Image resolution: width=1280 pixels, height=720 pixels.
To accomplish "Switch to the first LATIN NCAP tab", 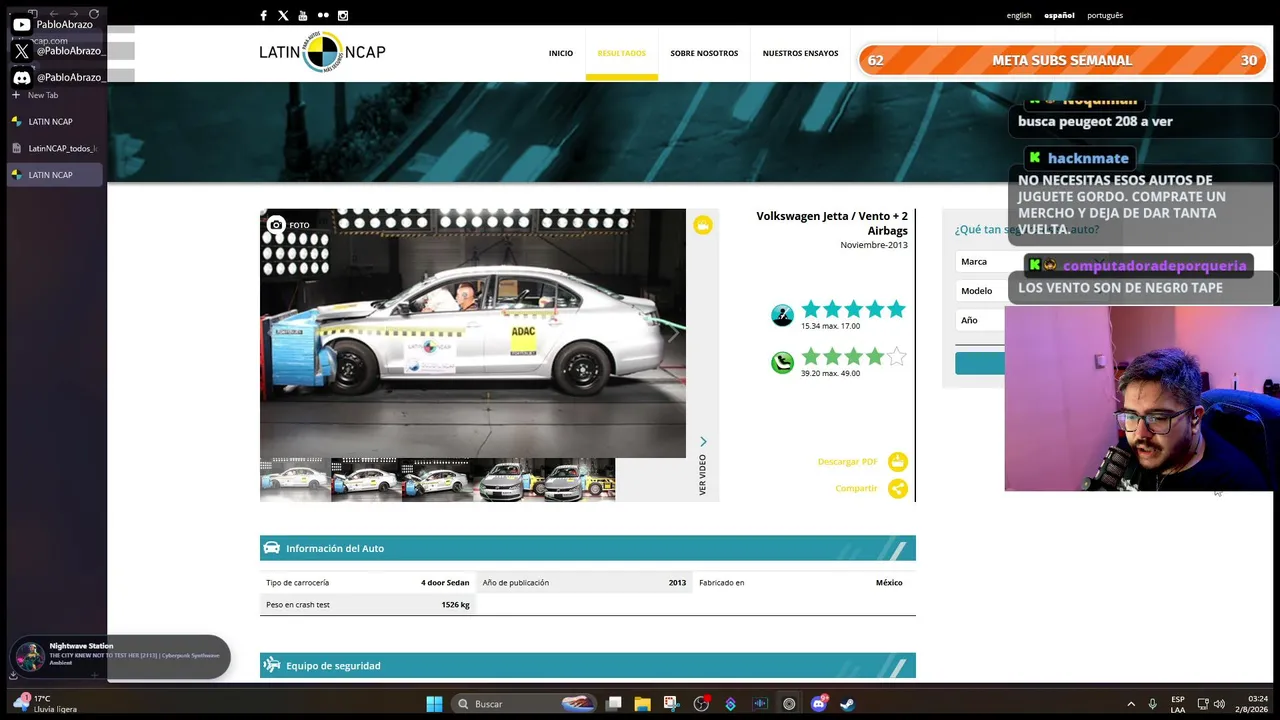I will (x=55, y=122).
